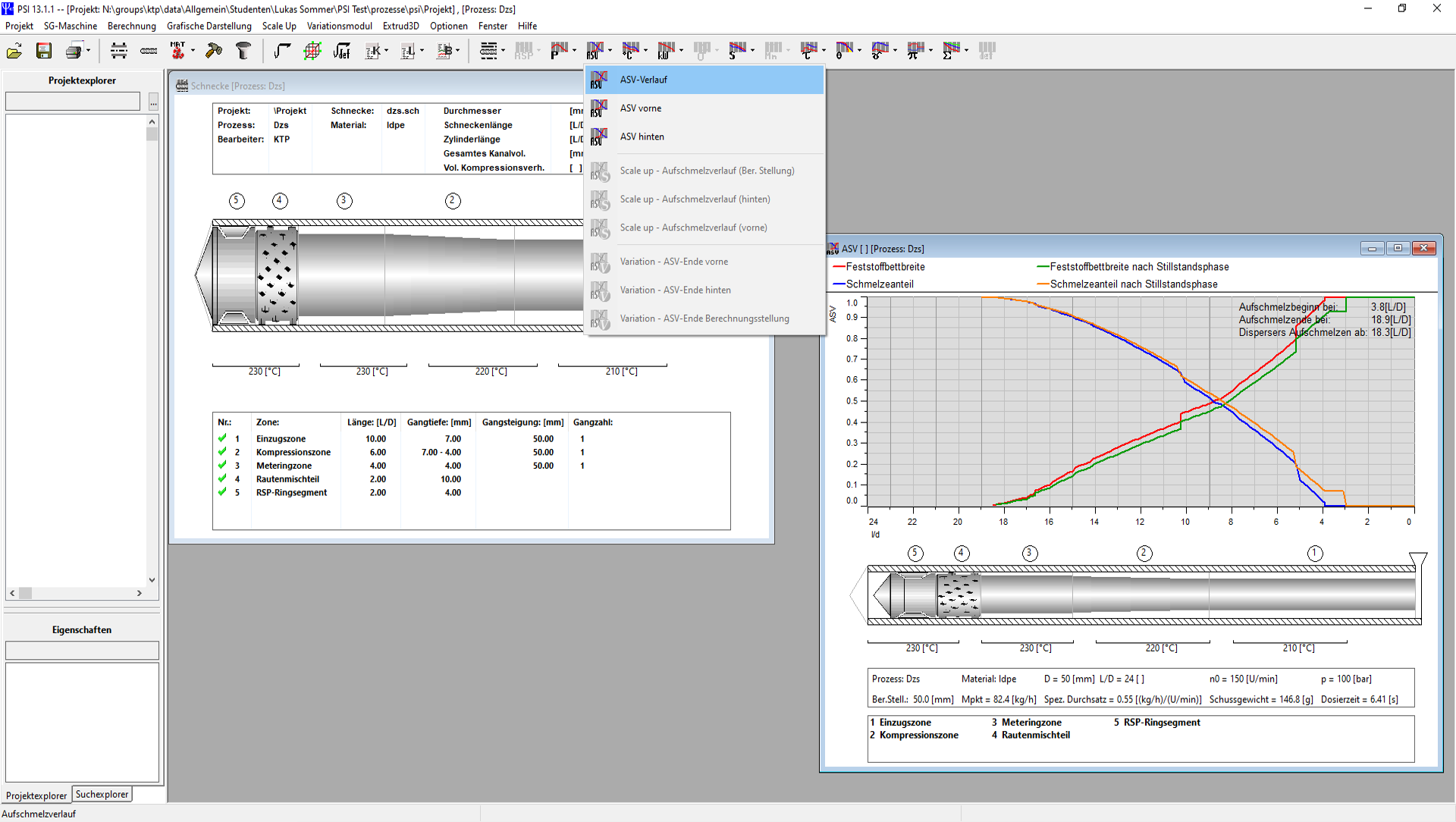
Task: Switch to the Suchexplorer tab
Action: [x=102, y=794]
